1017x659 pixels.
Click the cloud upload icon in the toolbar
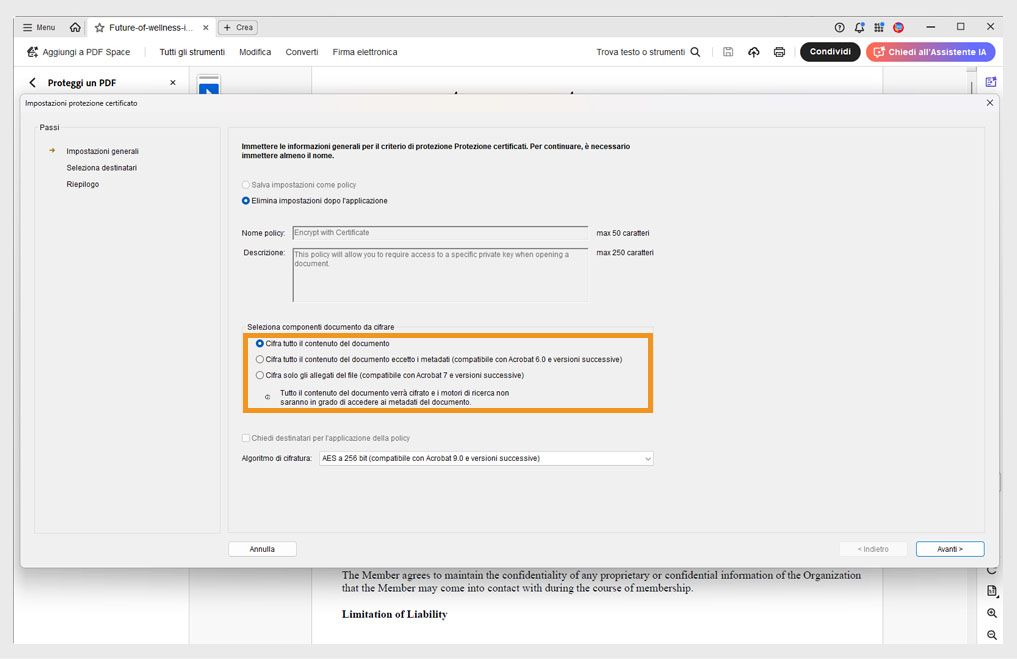[x=754, y=51]
